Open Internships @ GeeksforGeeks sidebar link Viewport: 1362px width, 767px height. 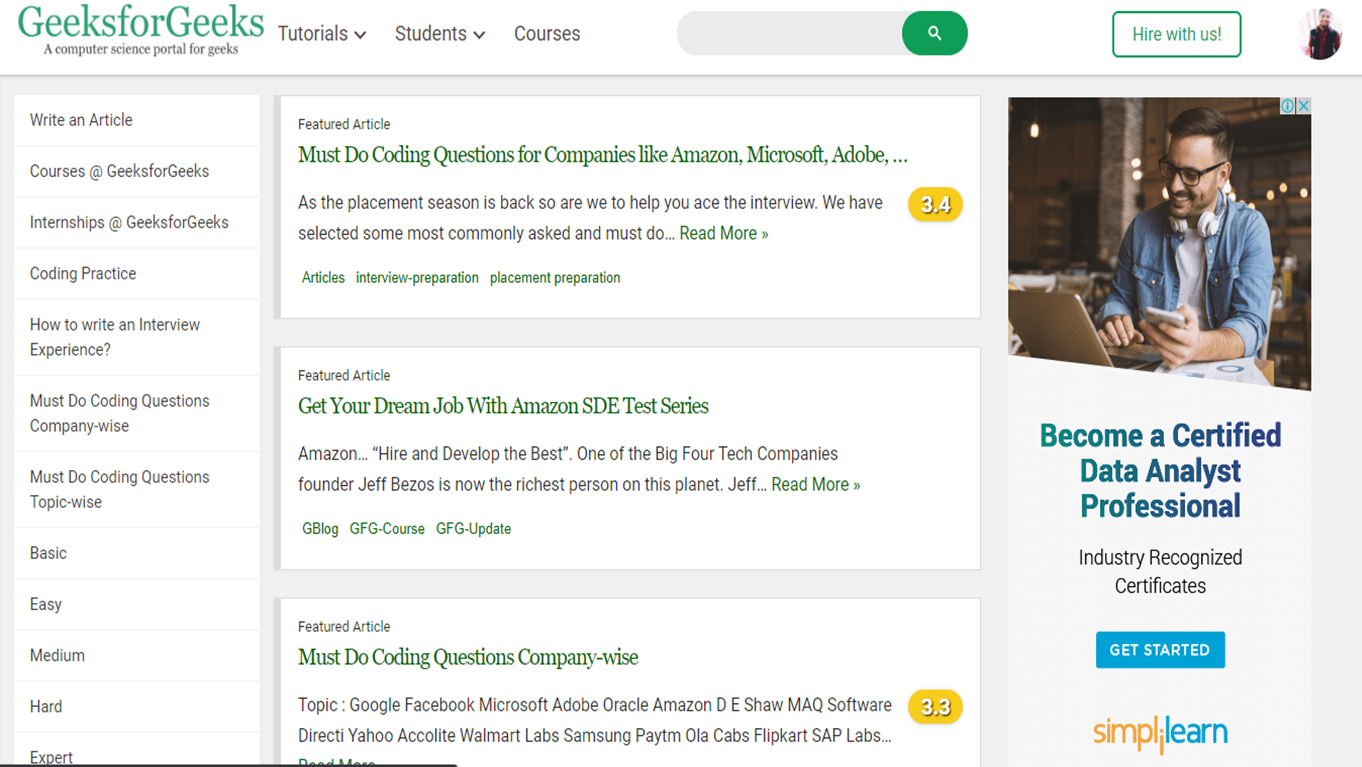[x=137, y=222]
